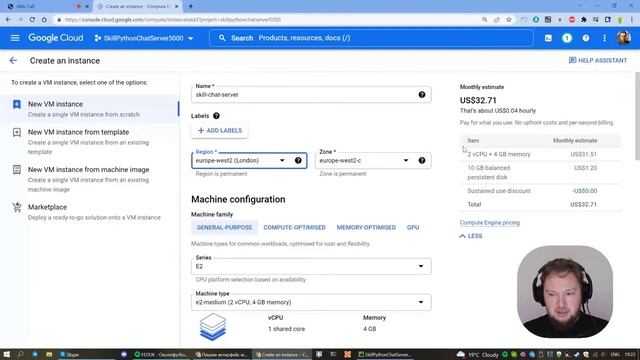Close the Create an instance tab
The image size is (640, 360).
pos(176,7)
